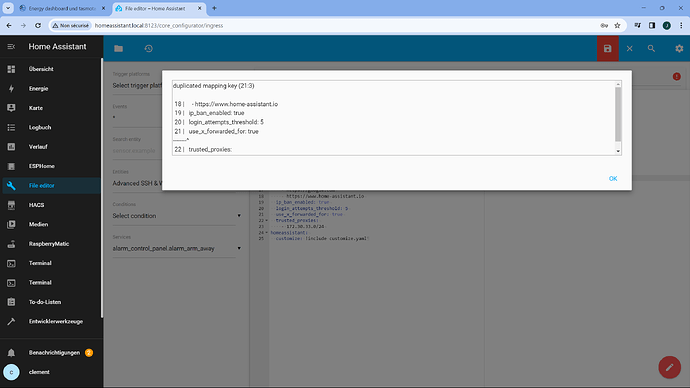This screenshot has width=690, height=388.
Task: Click the Search entity input field
Action: tap(137, 150)
